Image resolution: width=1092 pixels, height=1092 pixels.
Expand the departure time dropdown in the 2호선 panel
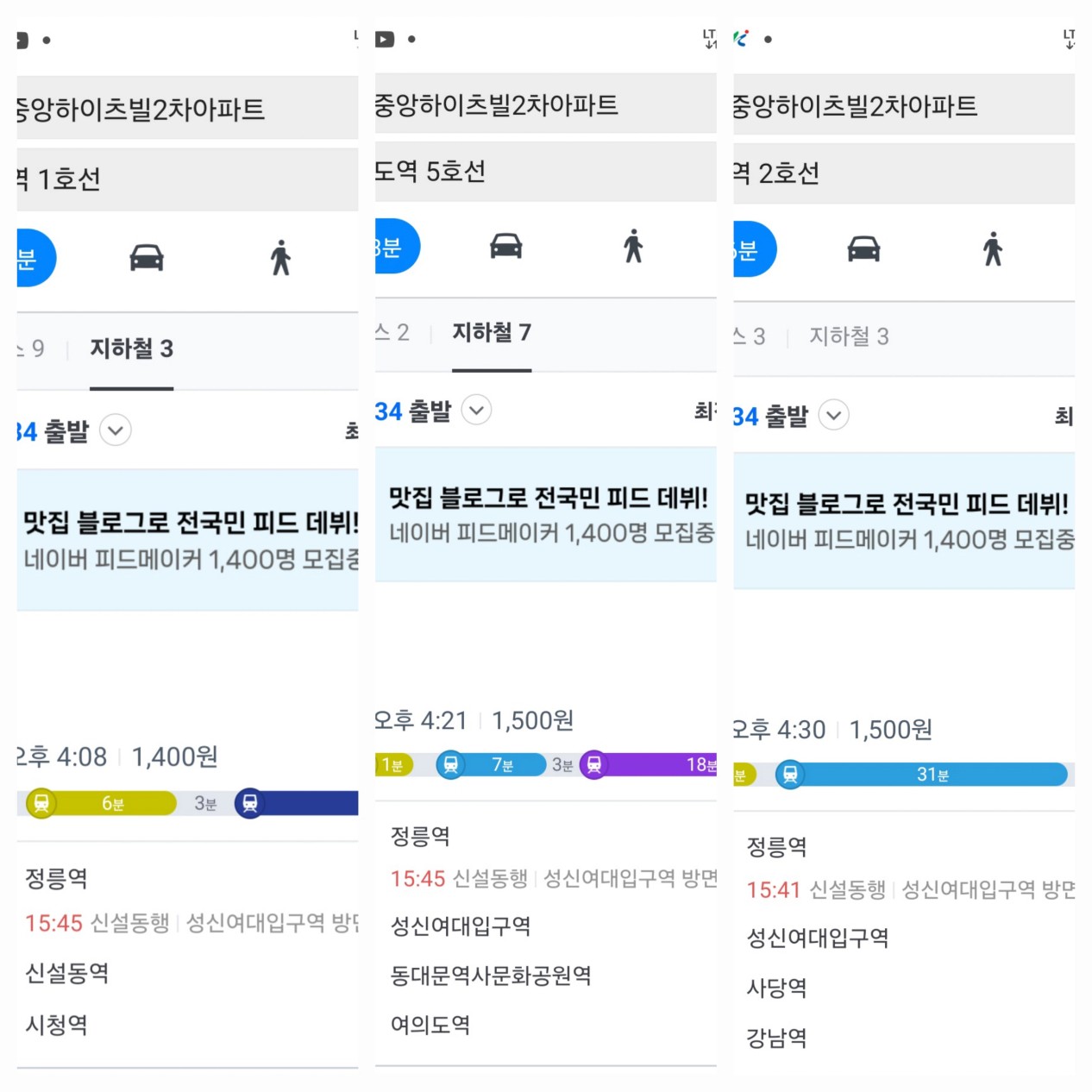click(833, 415)
